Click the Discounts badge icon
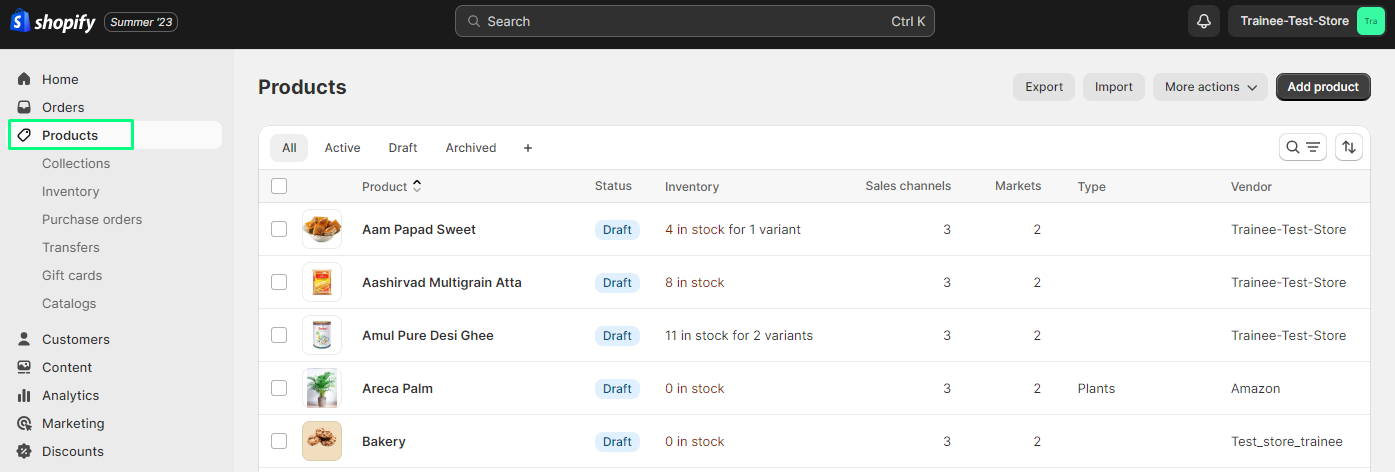 (24, 451)
